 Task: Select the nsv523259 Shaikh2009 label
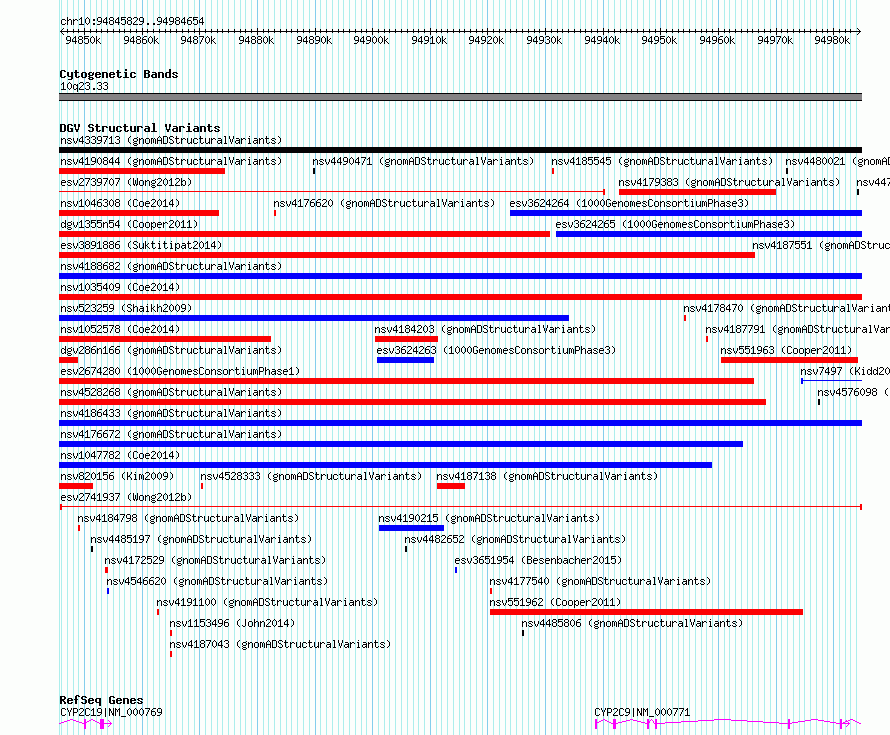pyautogui.click(x=126, y=308)
